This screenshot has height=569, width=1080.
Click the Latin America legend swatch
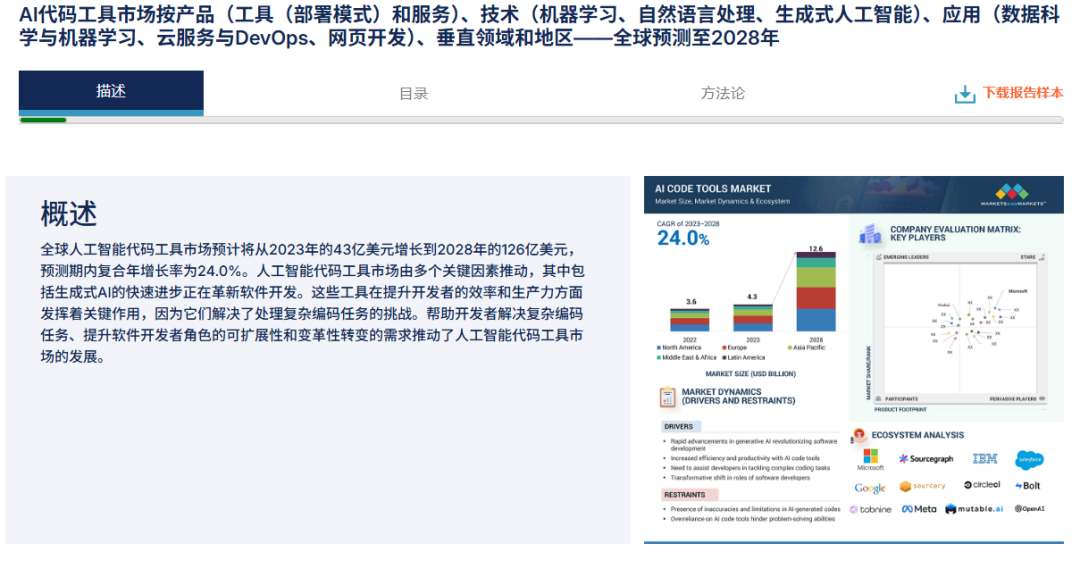coord(724,358)
